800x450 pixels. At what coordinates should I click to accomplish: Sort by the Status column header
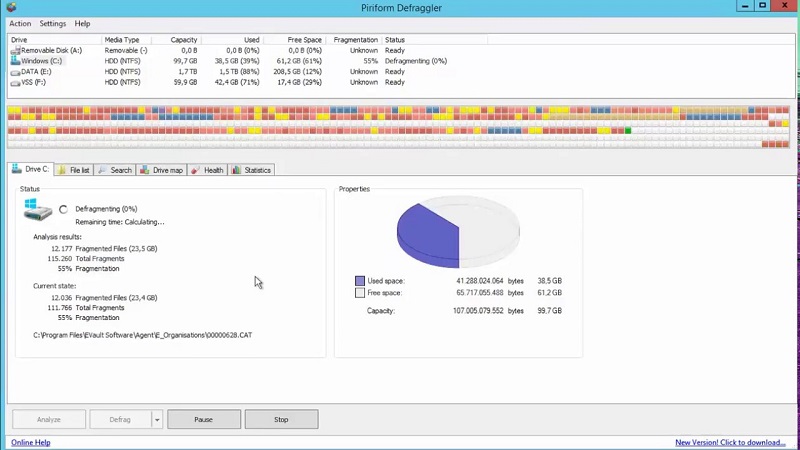pos(434,40)
